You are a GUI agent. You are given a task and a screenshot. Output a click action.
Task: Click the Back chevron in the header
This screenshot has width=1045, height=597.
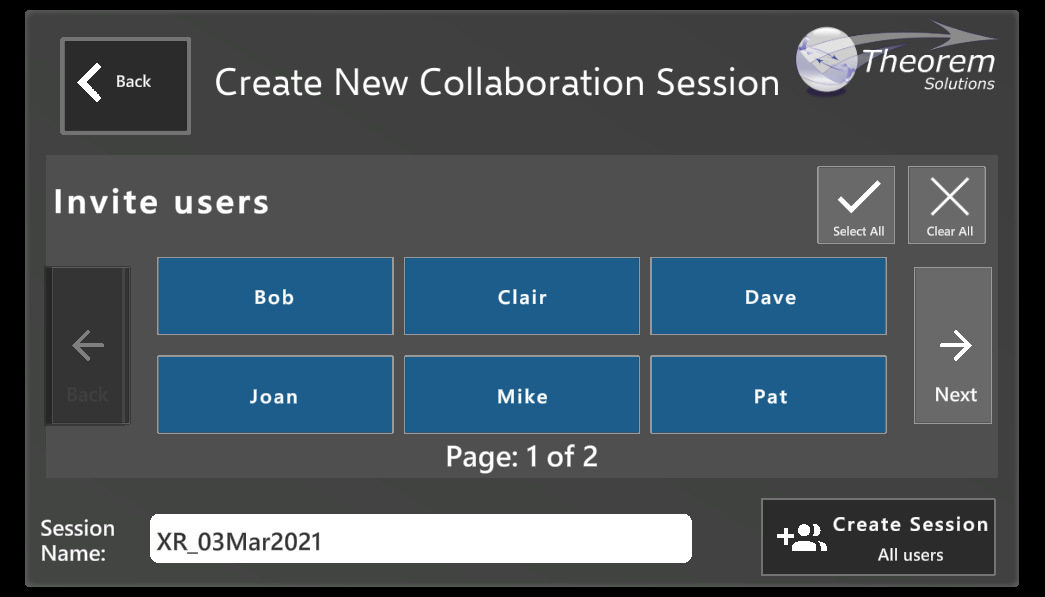click(x=90, y=82)
